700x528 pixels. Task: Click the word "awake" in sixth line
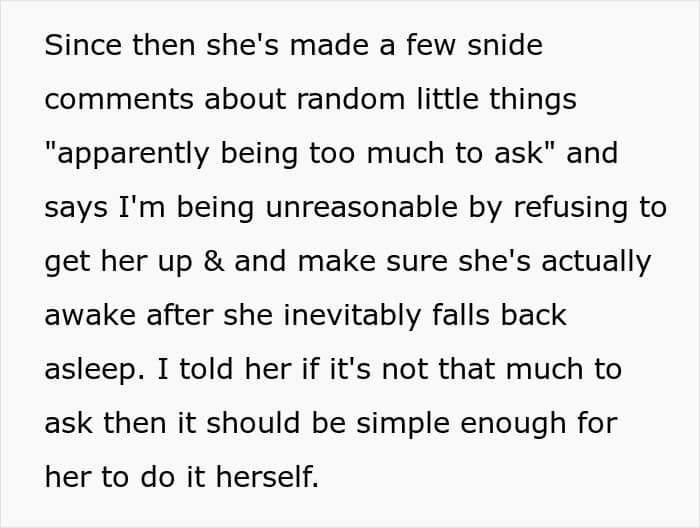90,316
